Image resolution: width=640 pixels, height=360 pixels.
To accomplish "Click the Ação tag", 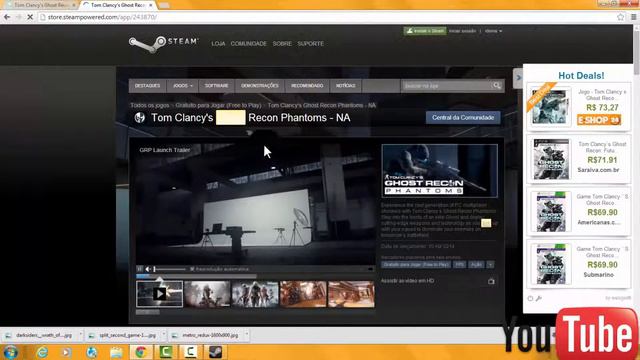I will click(476, 264).
